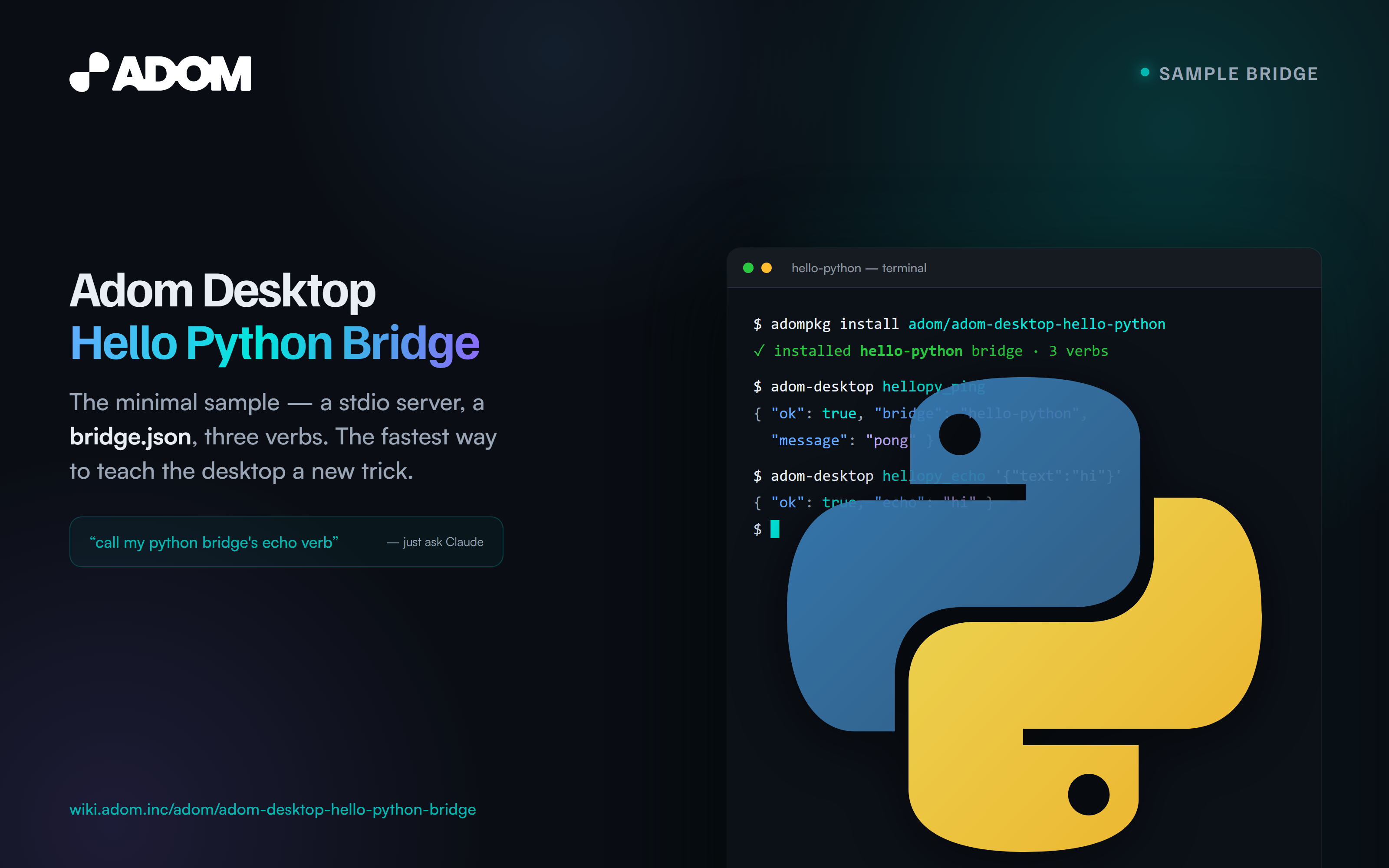This screenshot has height=868, width=1389.
Task: Click the "hellopy_echo" command
Action: coord(933,476)
